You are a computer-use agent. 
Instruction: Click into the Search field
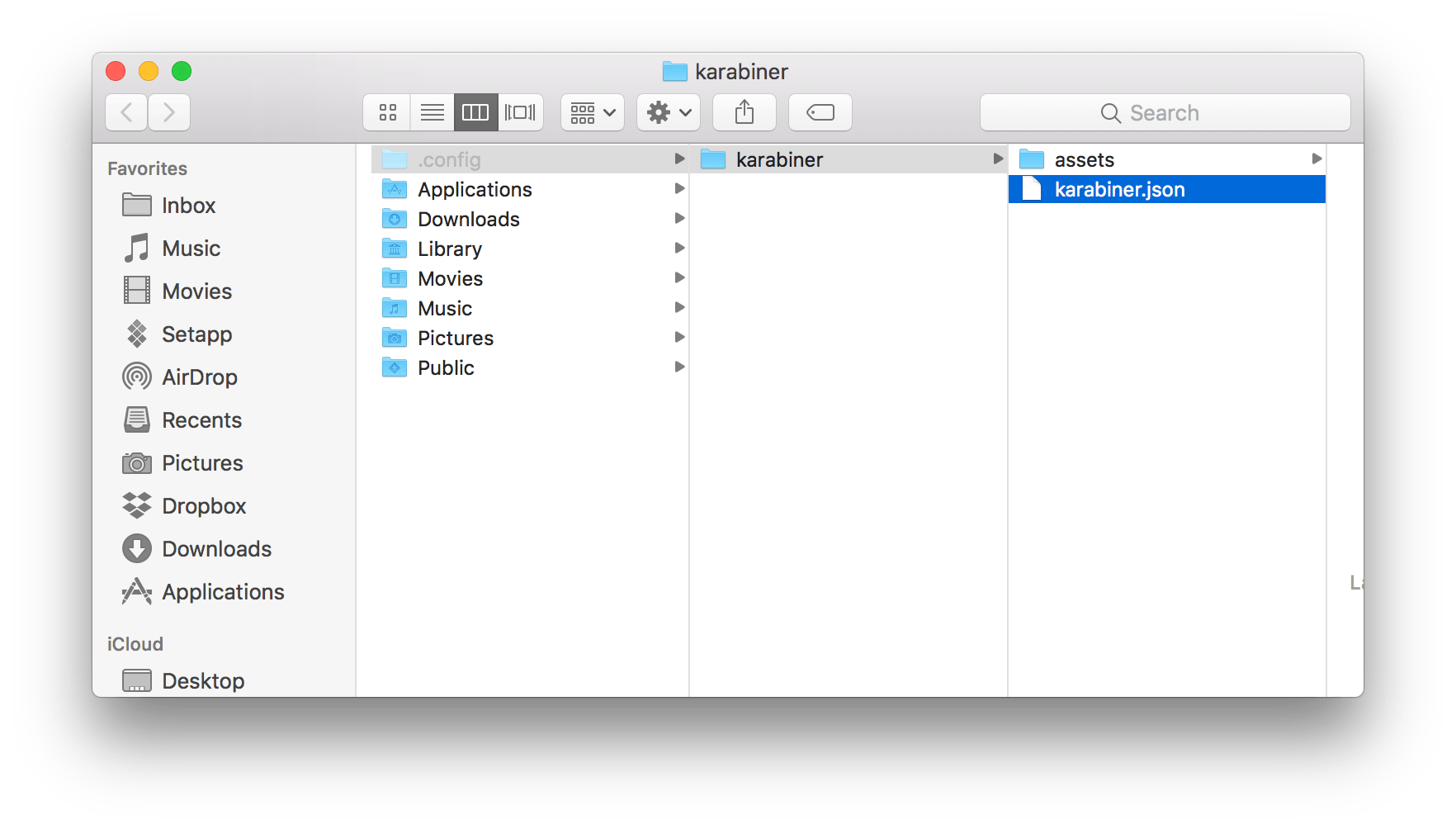click(1164, 113)
